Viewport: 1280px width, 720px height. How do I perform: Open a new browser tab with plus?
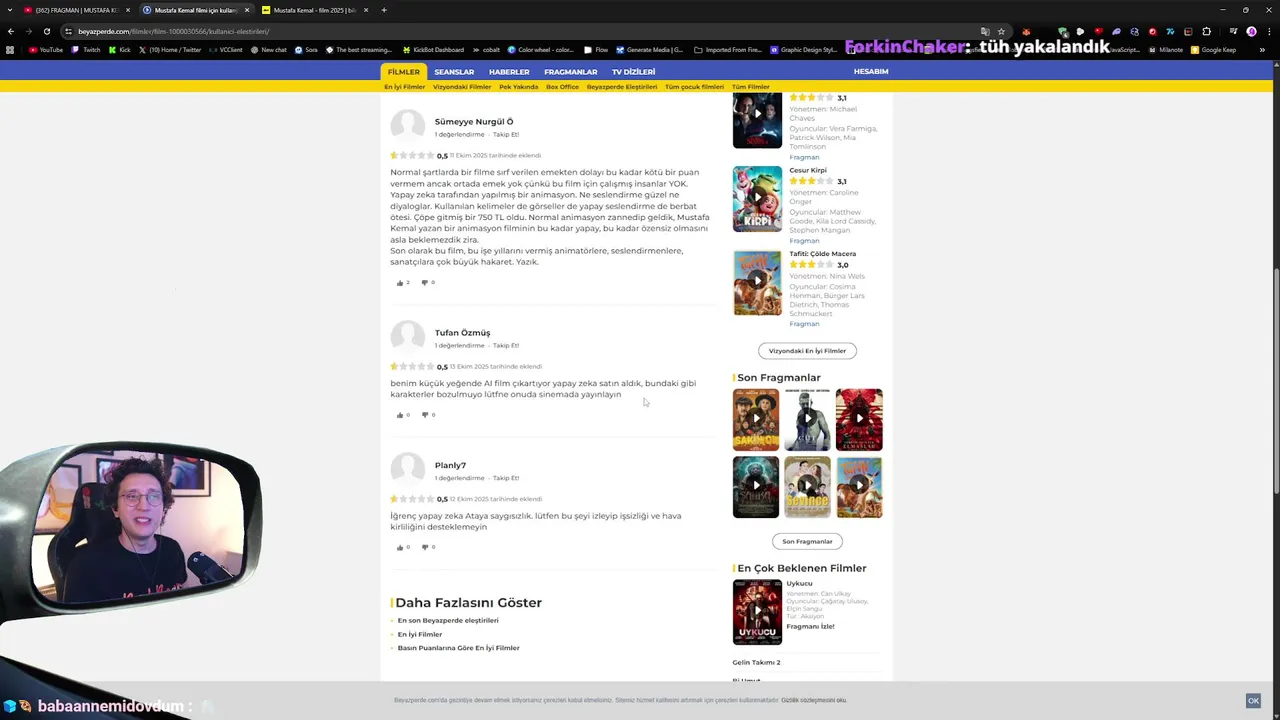tap(384, 10)
